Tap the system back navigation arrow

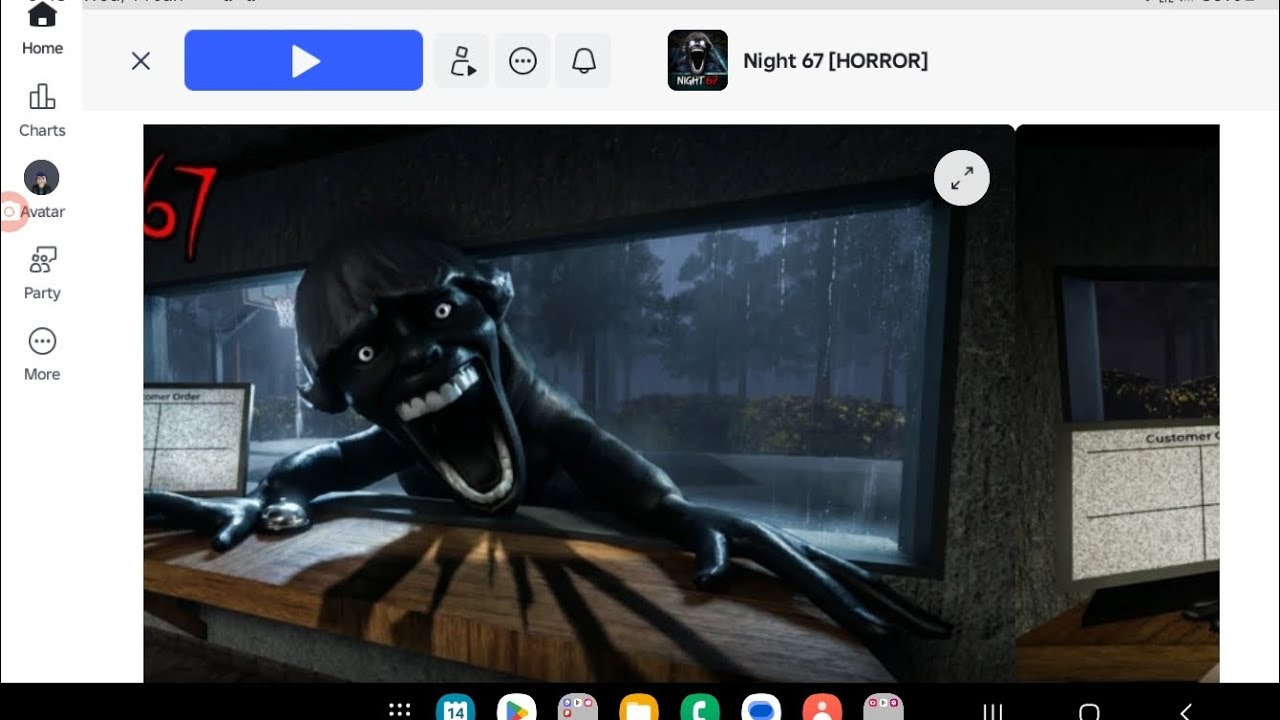point(1186,711)
